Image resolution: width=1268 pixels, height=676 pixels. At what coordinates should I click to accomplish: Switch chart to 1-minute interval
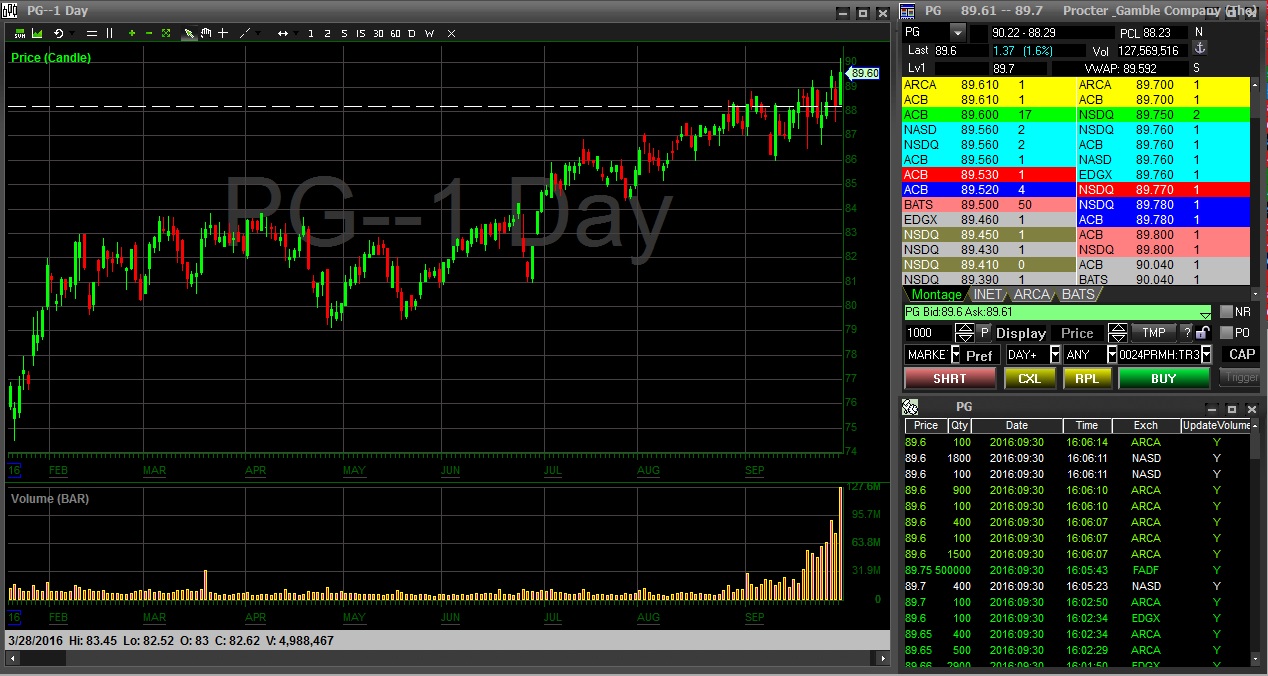311,33
